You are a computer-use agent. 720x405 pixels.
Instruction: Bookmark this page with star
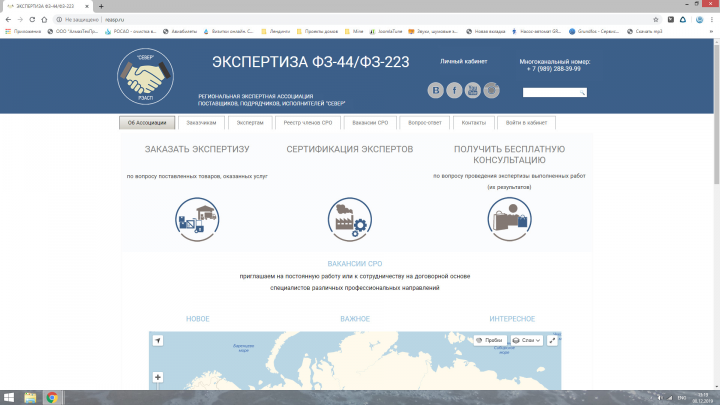(656, 19)
